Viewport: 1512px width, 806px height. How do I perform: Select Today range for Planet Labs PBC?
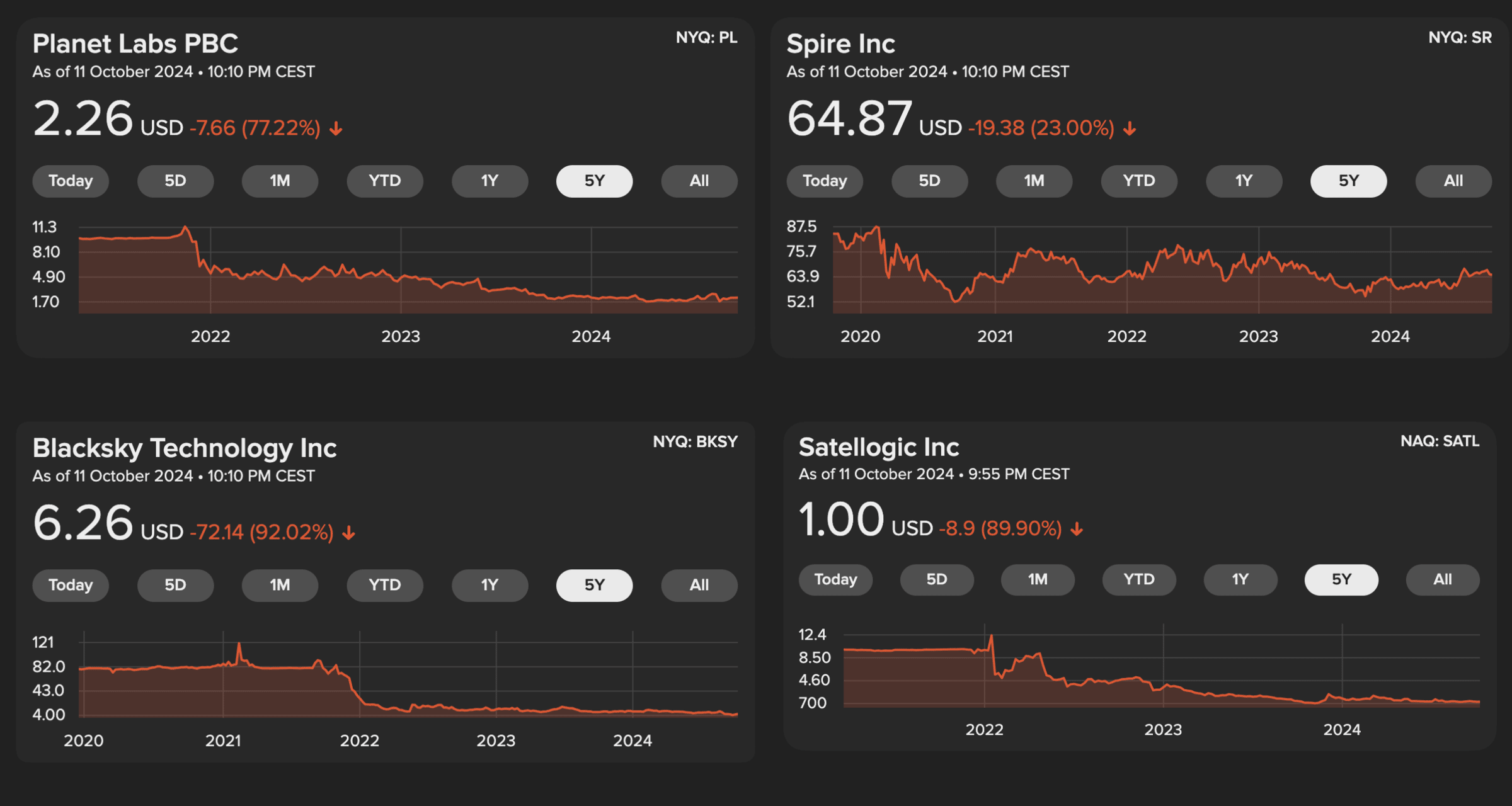[71, 181]
